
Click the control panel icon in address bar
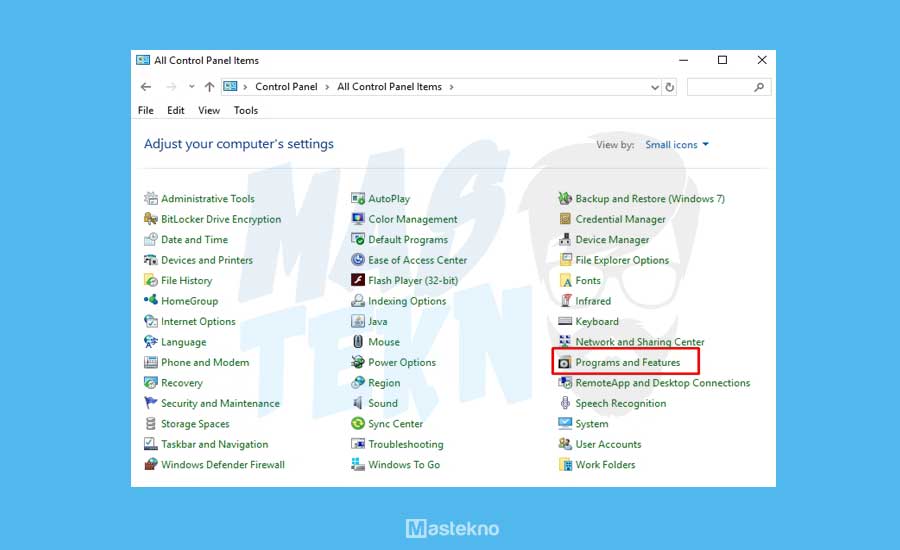(230, 87)
